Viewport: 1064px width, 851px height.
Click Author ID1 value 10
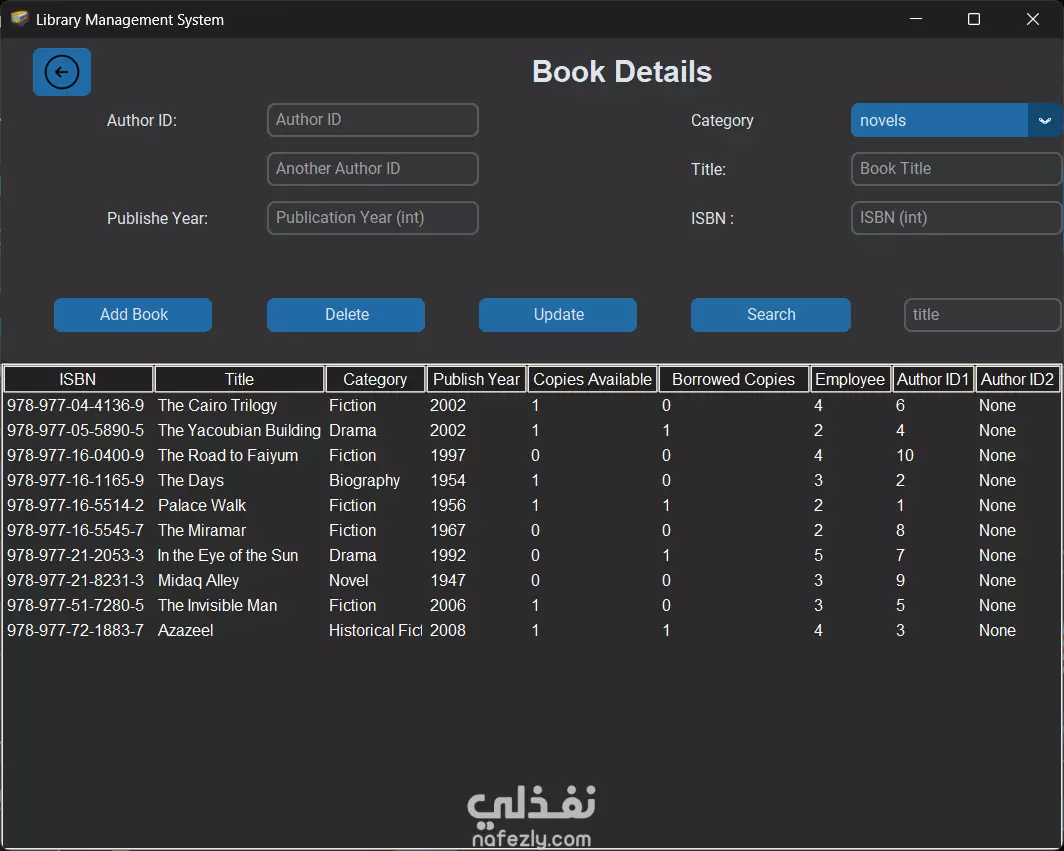click(x=905, y=456)
